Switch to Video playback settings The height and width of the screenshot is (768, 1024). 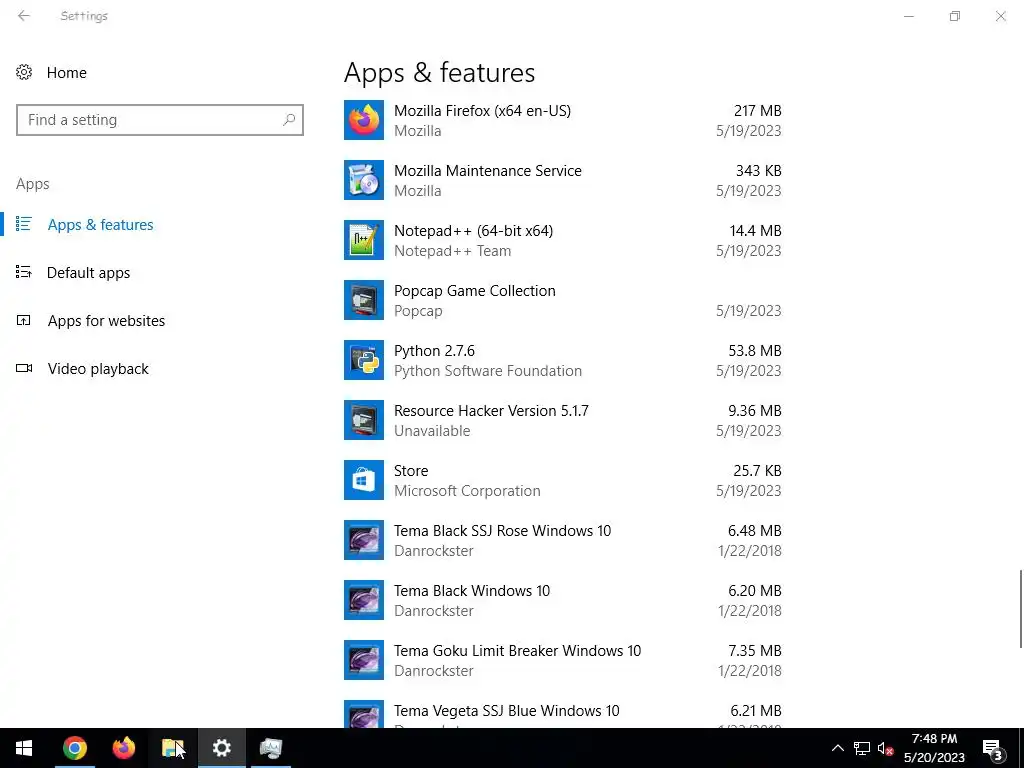[98, 369]
